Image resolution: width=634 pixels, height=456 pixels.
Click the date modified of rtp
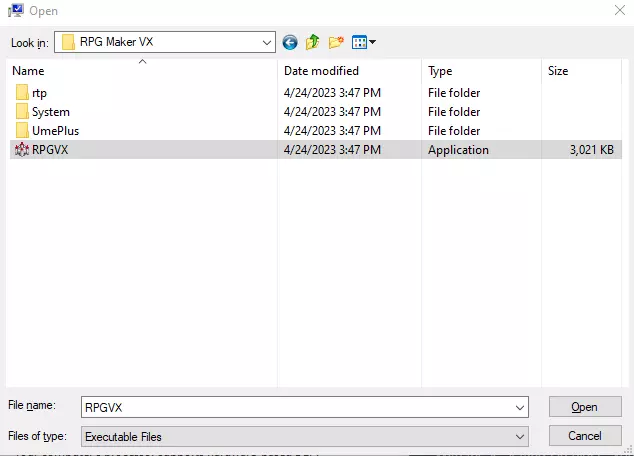tap(332, 93)
